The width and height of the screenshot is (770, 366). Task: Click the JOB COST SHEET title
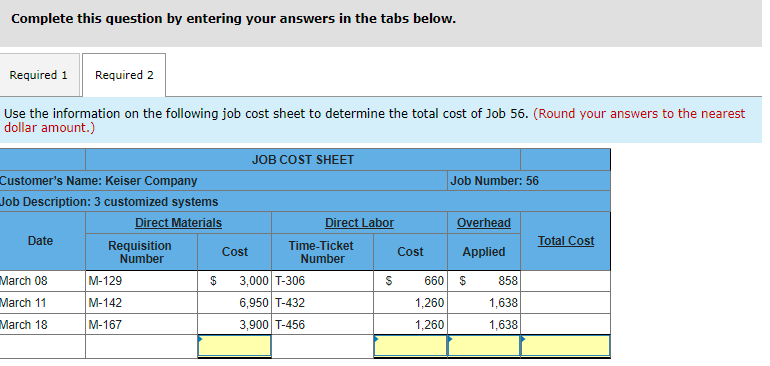(x=303, y=160)
